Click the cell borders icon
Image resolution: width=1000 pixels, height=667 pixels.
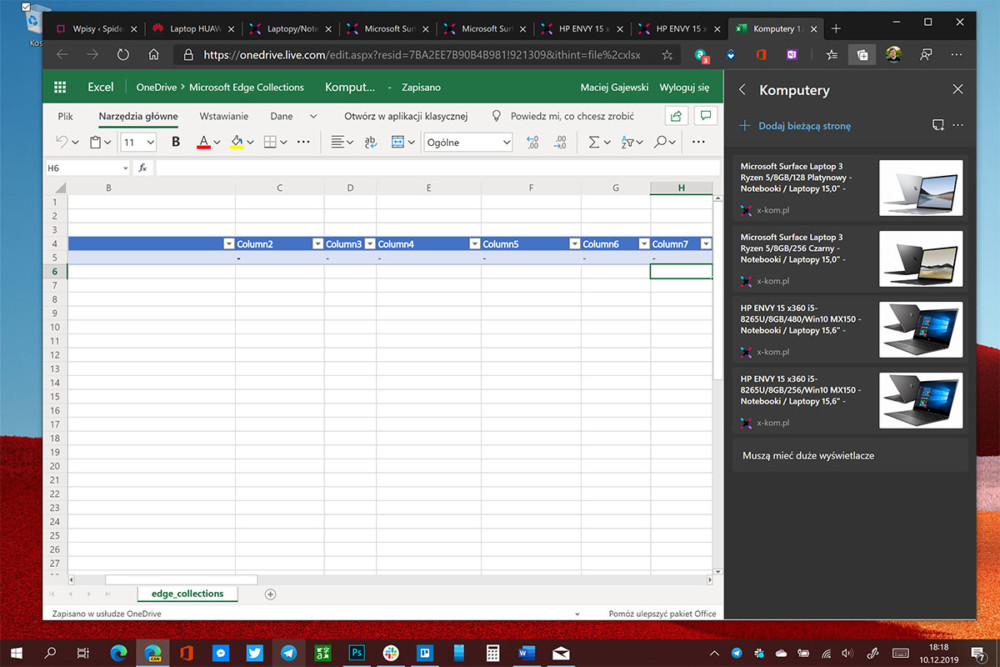[x=270, y=142]
